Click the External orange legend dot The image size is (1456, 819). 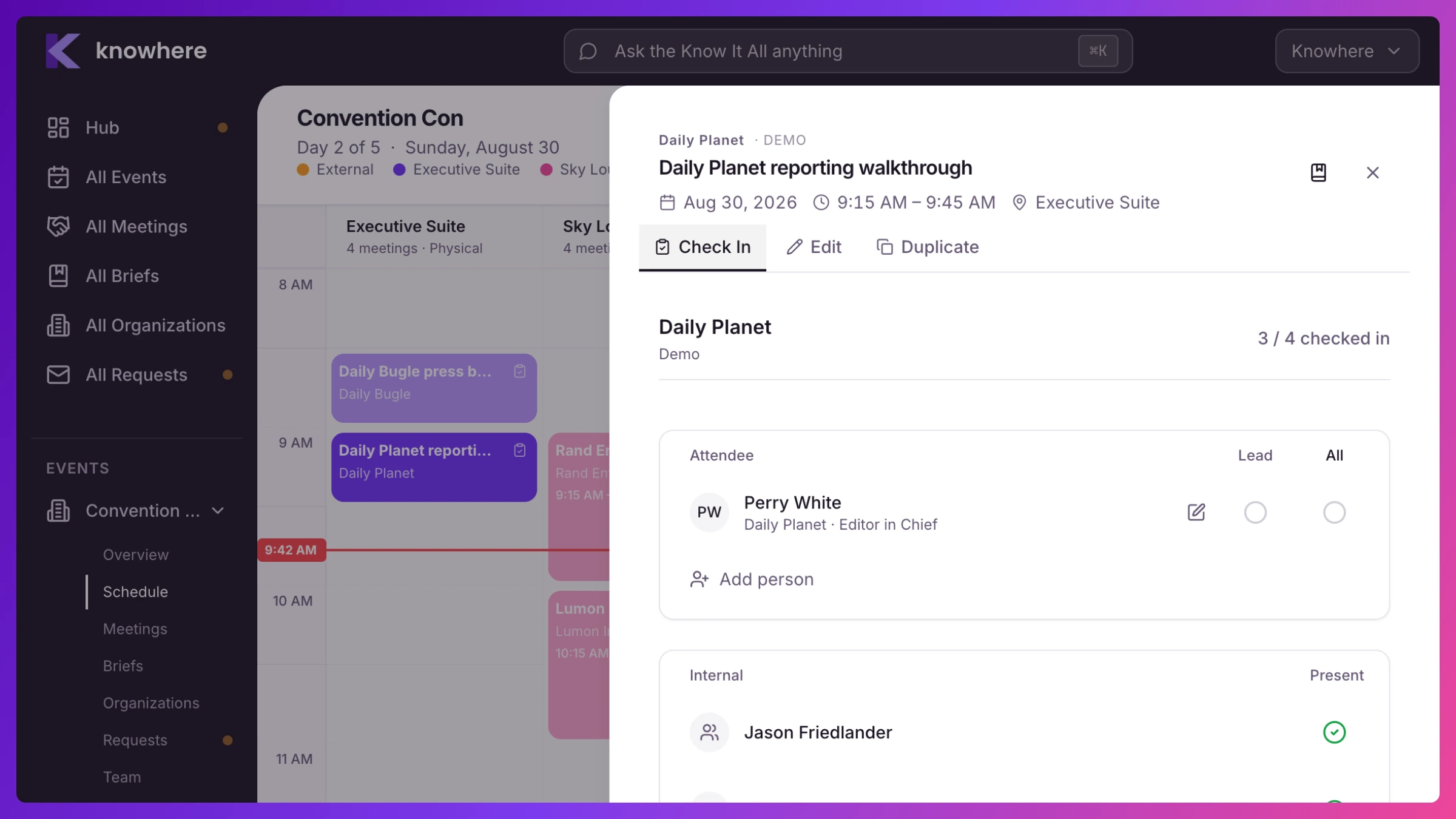(x=303, y=170)
